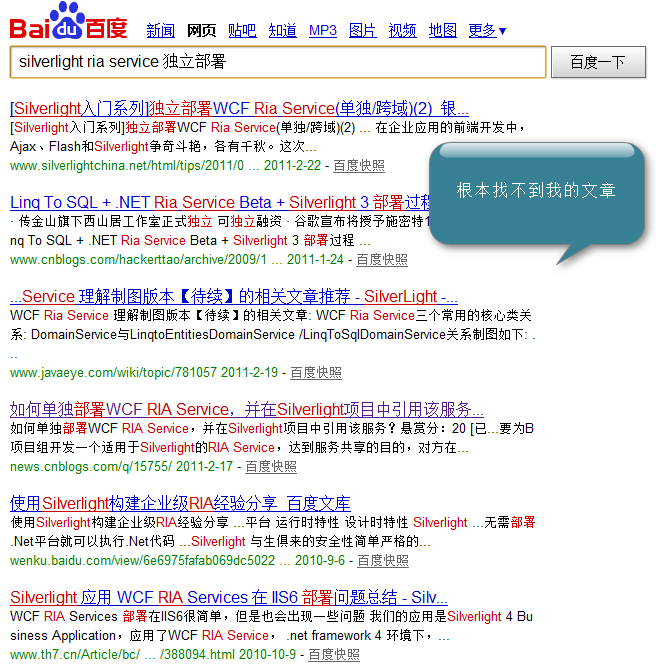656x671 pixels.
Task: Open result 如何单独部署WCF RIA Service
Action: (x=247, y=410)
